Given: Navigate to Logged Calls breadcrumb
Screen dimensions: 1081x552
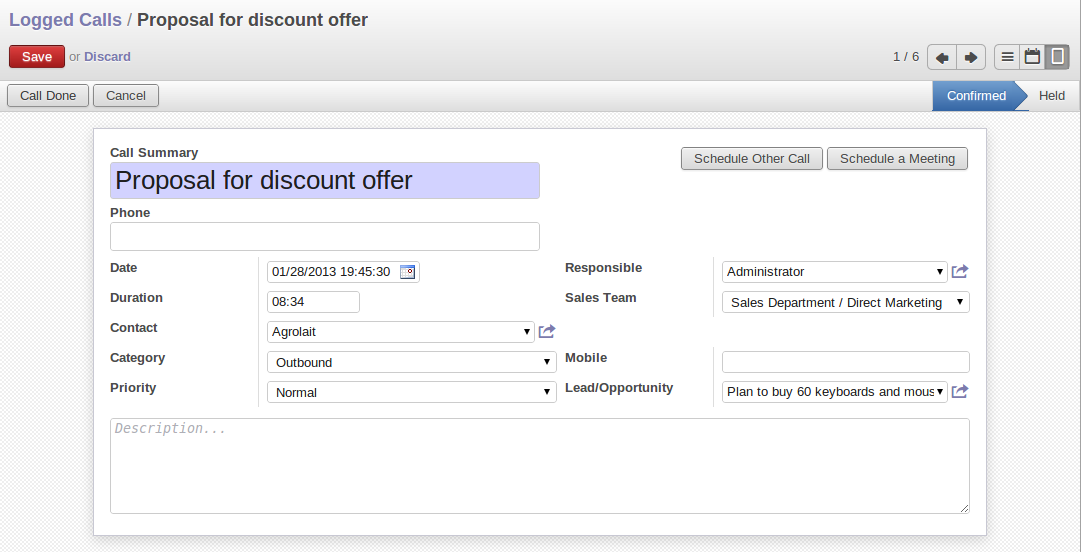Looking at the screenshot, I should [x=65, y=20].
